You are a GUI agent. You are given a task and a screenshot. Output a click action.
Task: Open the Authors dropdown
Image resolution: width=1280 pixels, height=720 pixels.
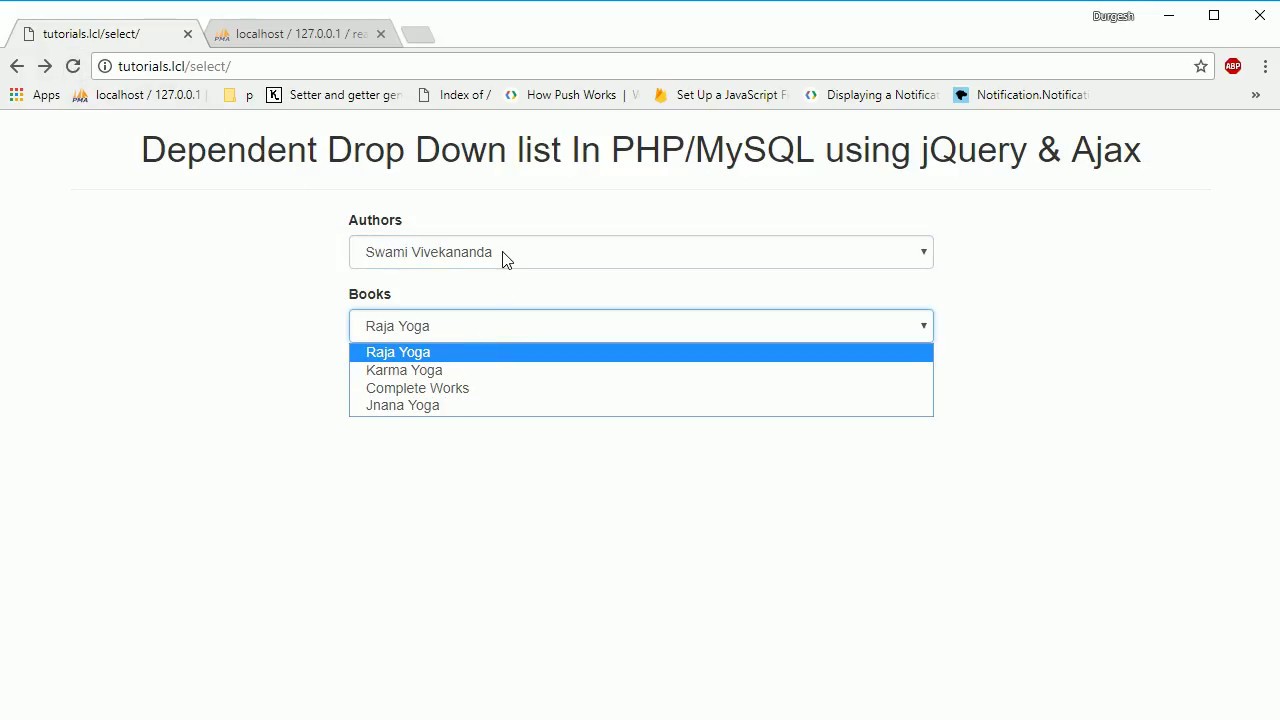click(x=641, y=252)
